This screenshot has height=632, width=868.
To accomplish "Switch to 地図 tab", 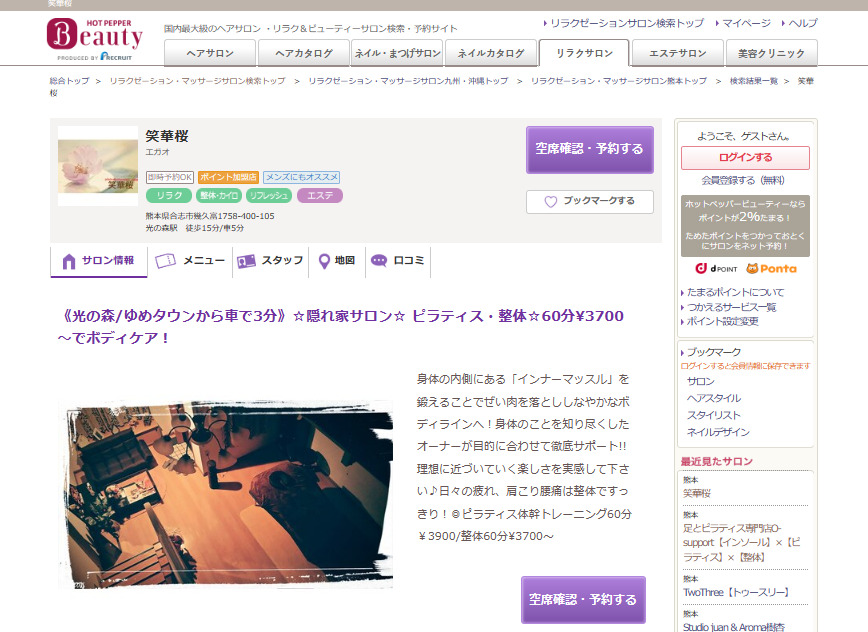I will click(x=337, y=261).
